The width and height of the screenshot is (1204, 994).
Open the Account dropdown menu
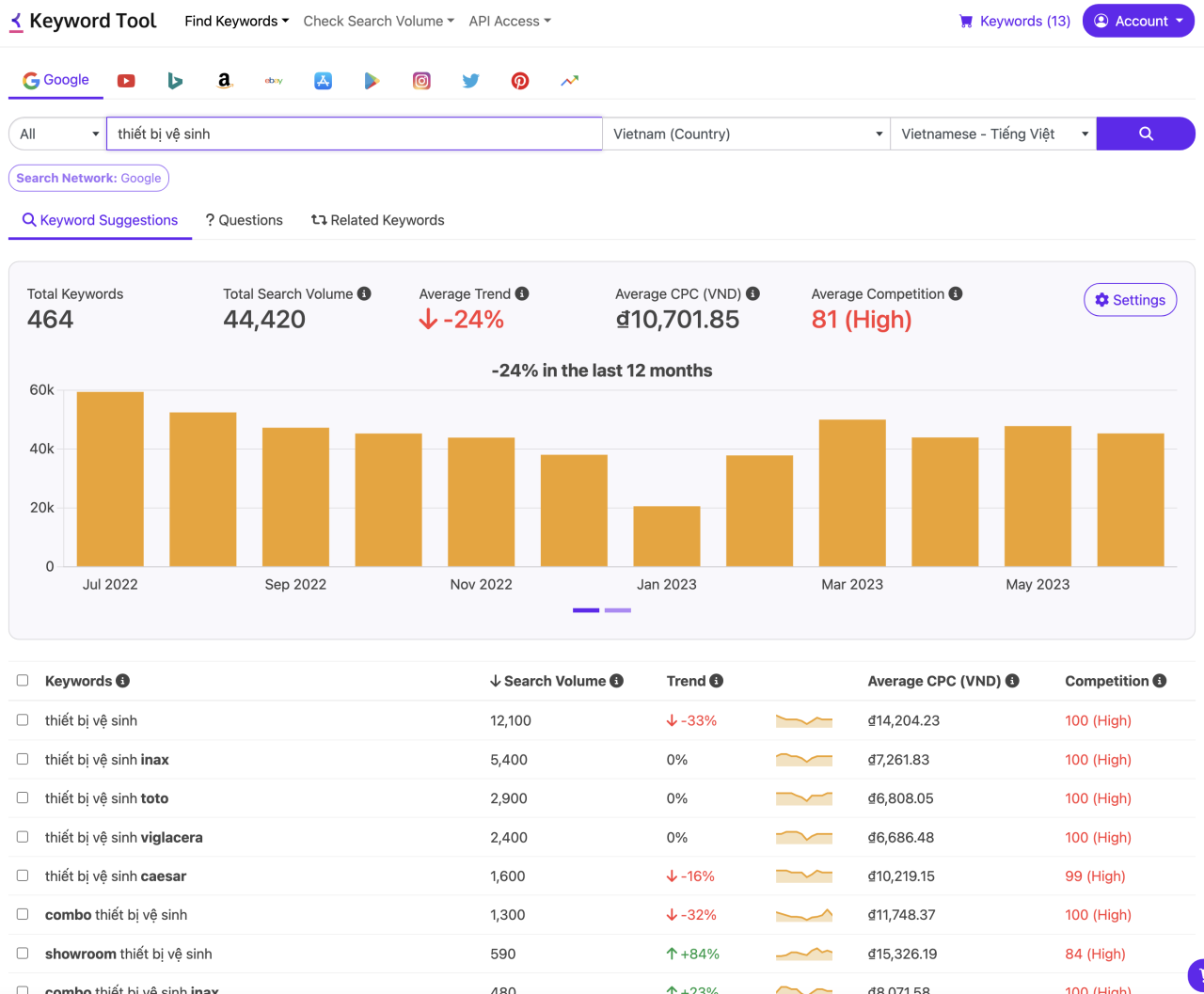click(x=1139, y=21)
